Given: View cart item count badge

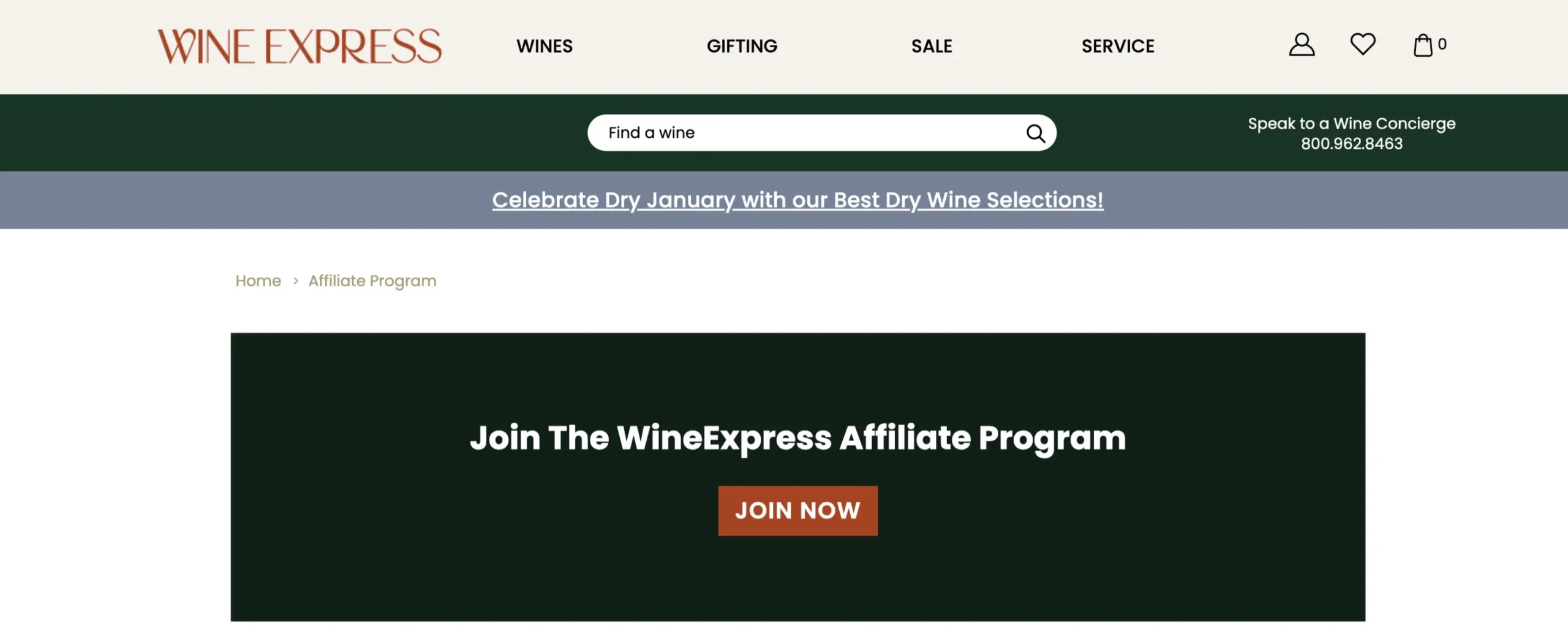Looking at the screenshot, I should click(x=1442, y=44).
